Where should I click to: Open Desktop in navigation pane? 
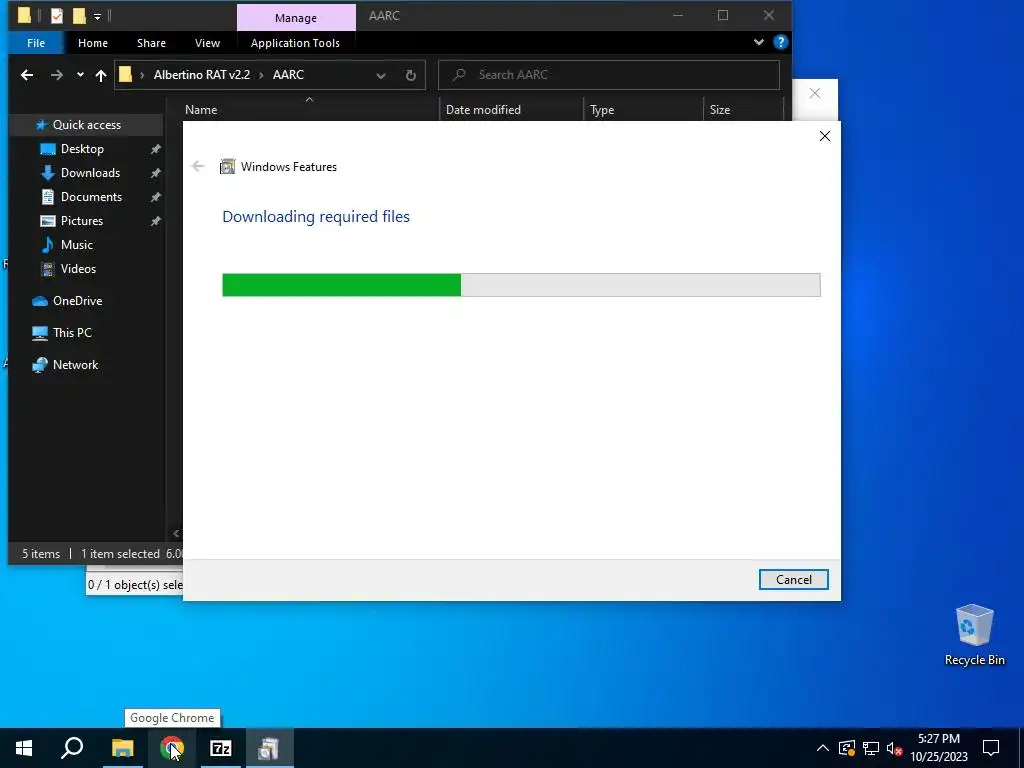coord(82,149)
